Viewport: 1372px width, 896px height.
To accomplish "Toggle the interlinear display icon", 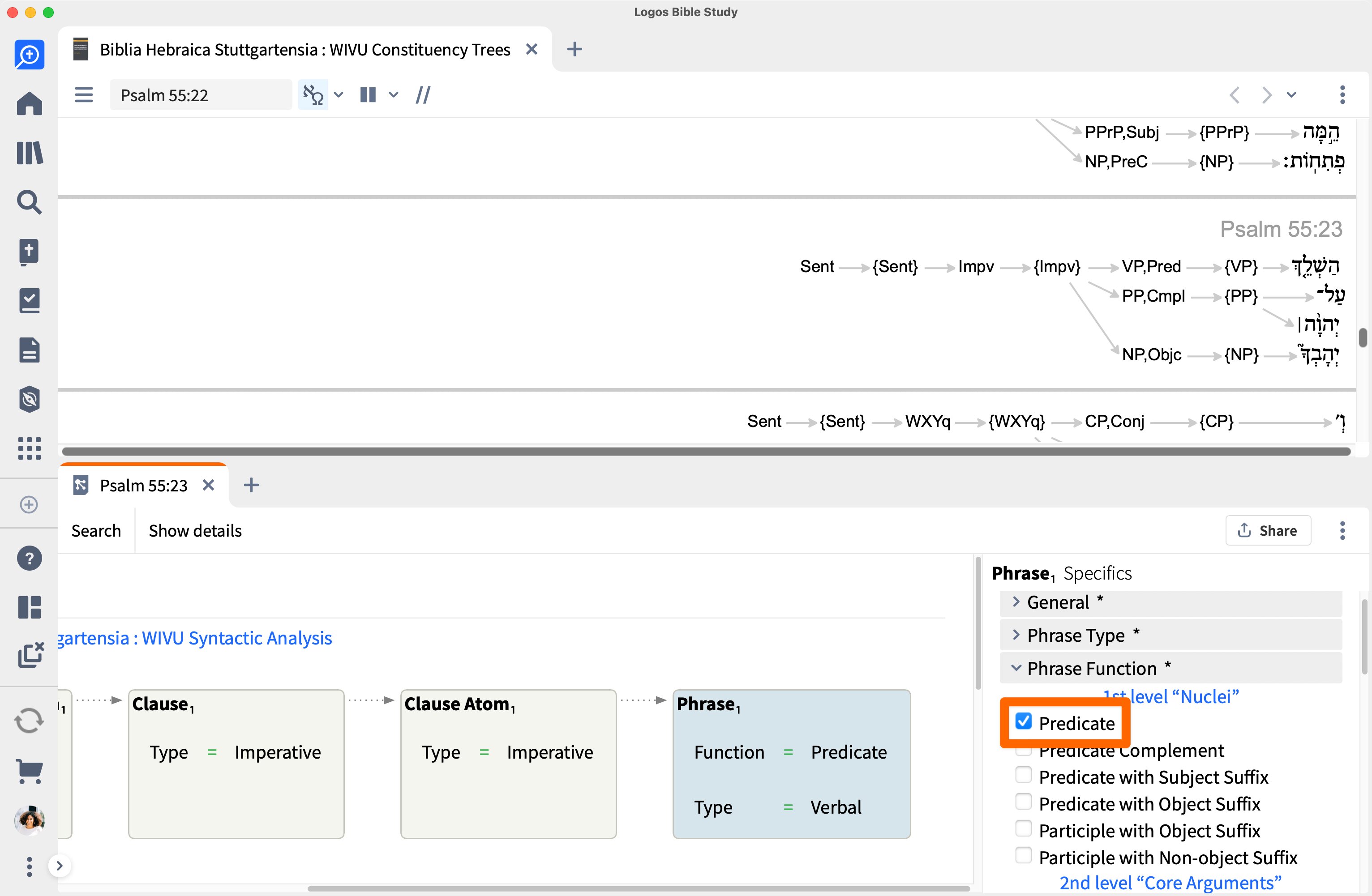I will point(313,94).
